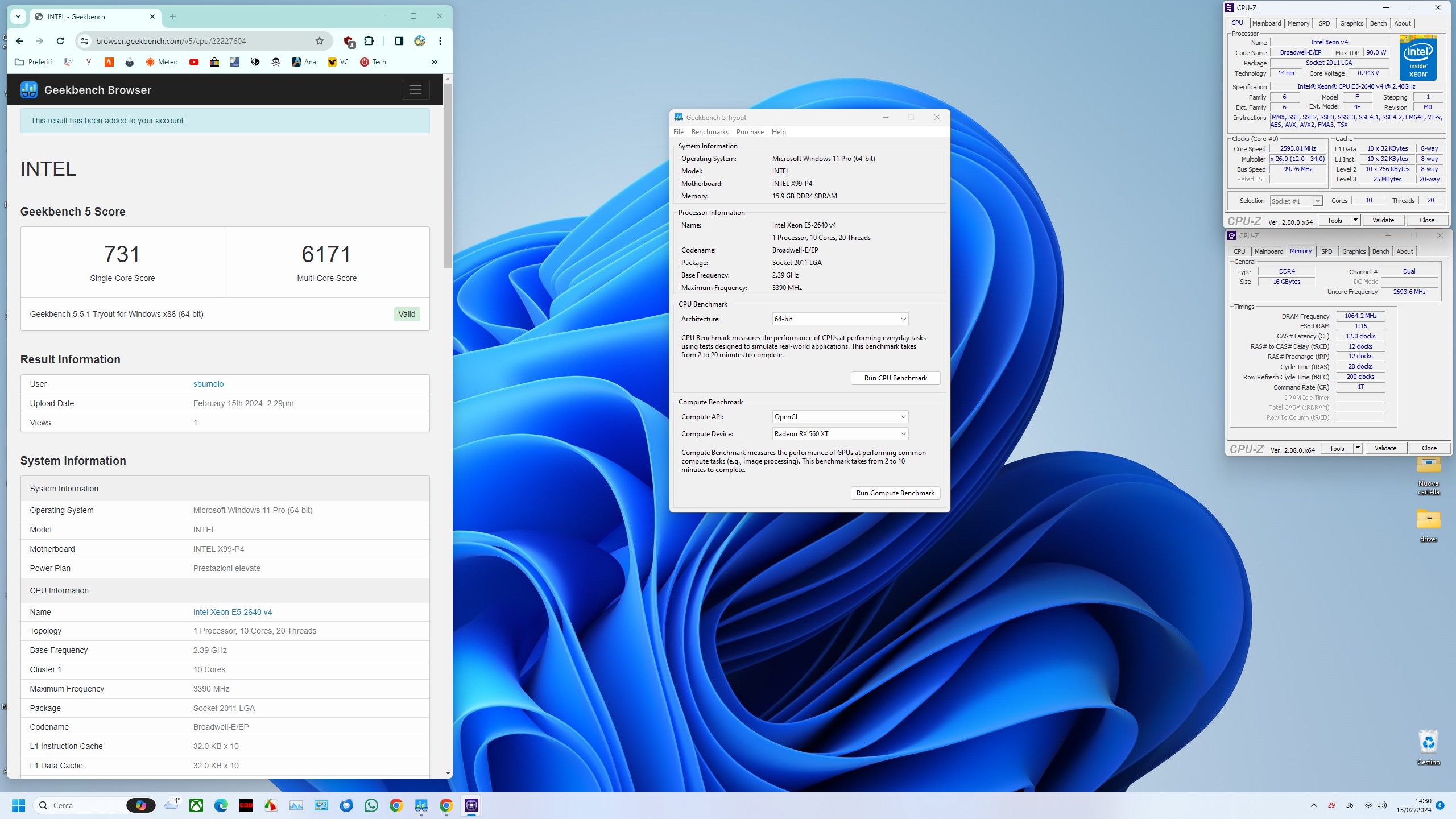The image size is (1456, 819).
Task: Expand the Compute API OpenCL dropdown
Action: [840, 417]
